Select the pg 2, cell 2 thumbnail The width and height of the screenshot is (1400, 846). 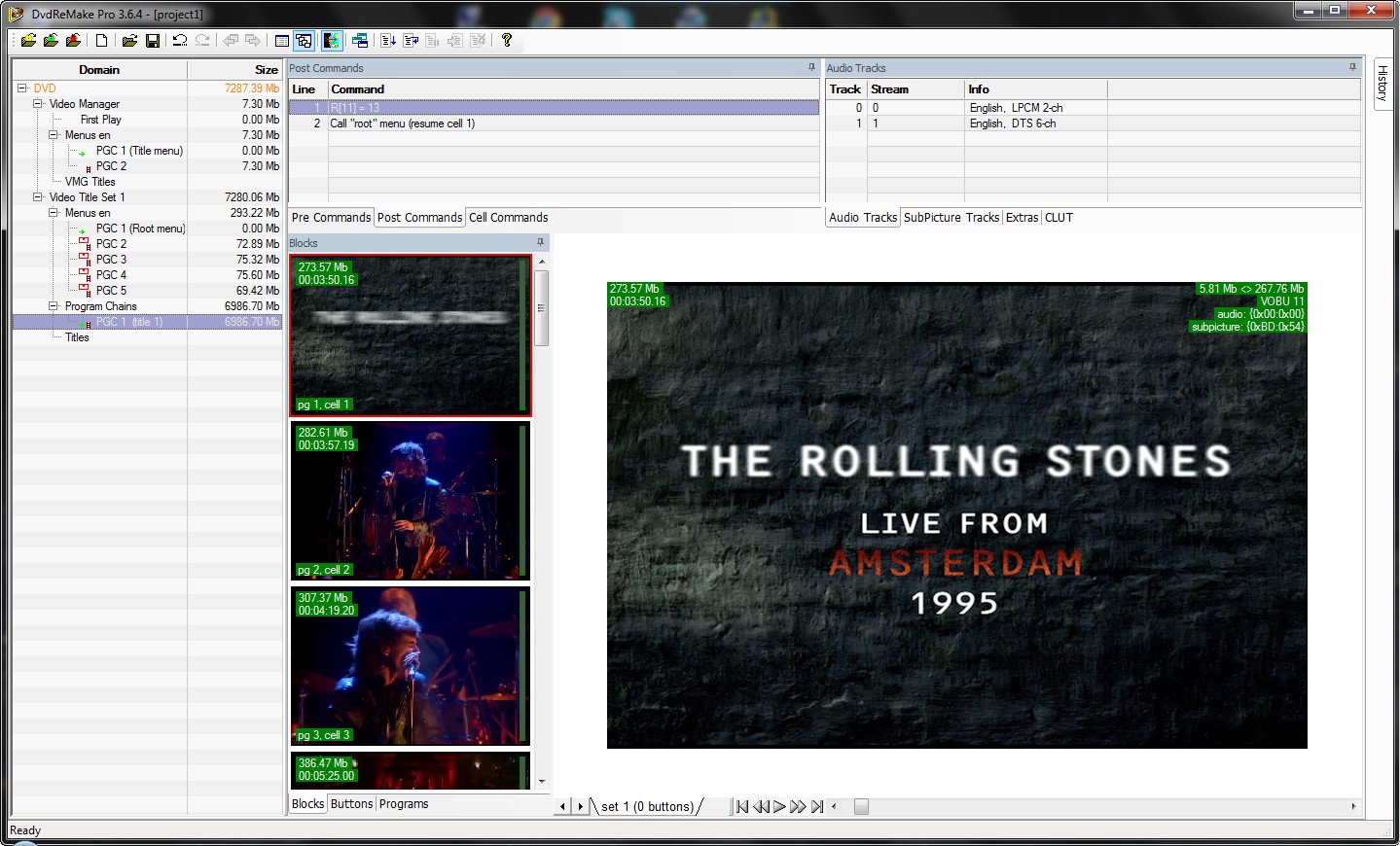[410, 501]
